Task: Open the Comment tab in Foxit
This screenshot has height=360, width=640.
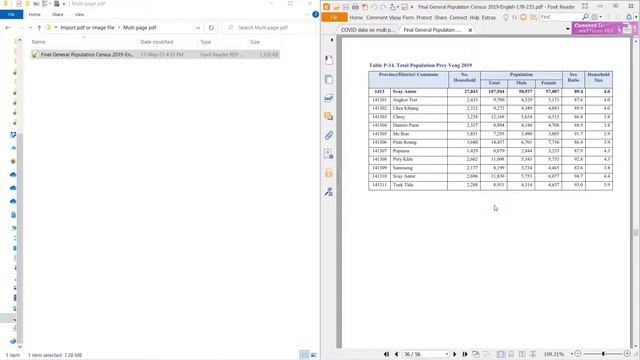Action: tap(377, 18)
